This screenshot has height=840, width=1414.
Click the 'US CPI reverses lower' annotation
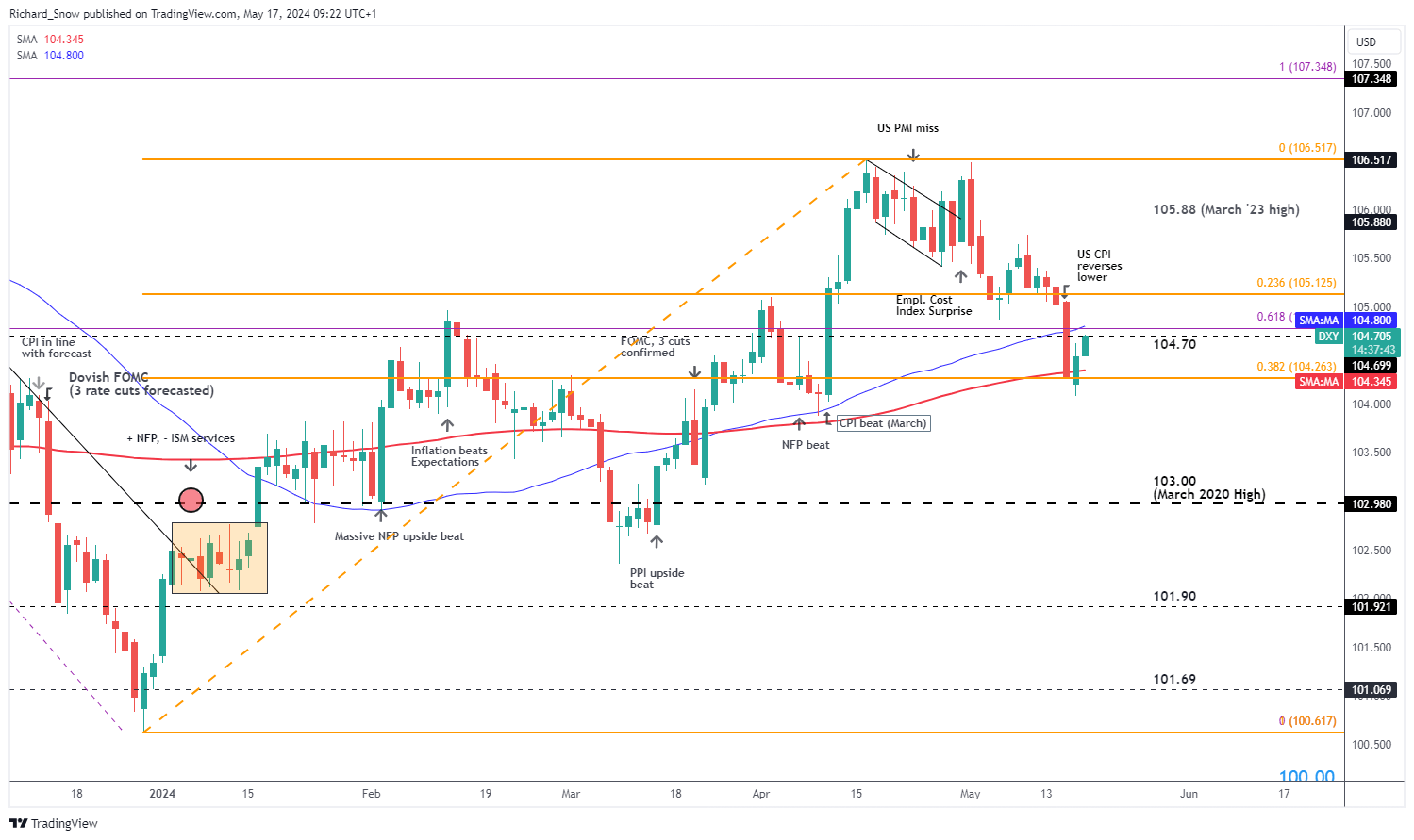1099,266
